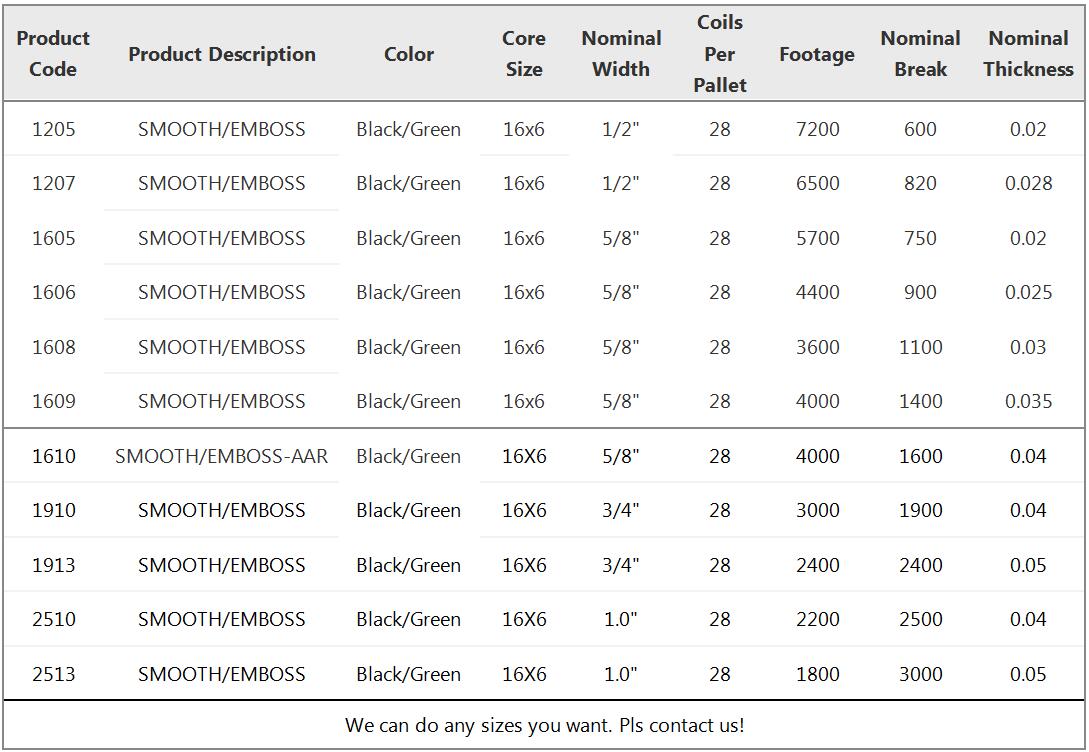Click the SMOOTH/EMBOSS-AAR description cell
Screen dimensions: 1089x752
point(222,456)
